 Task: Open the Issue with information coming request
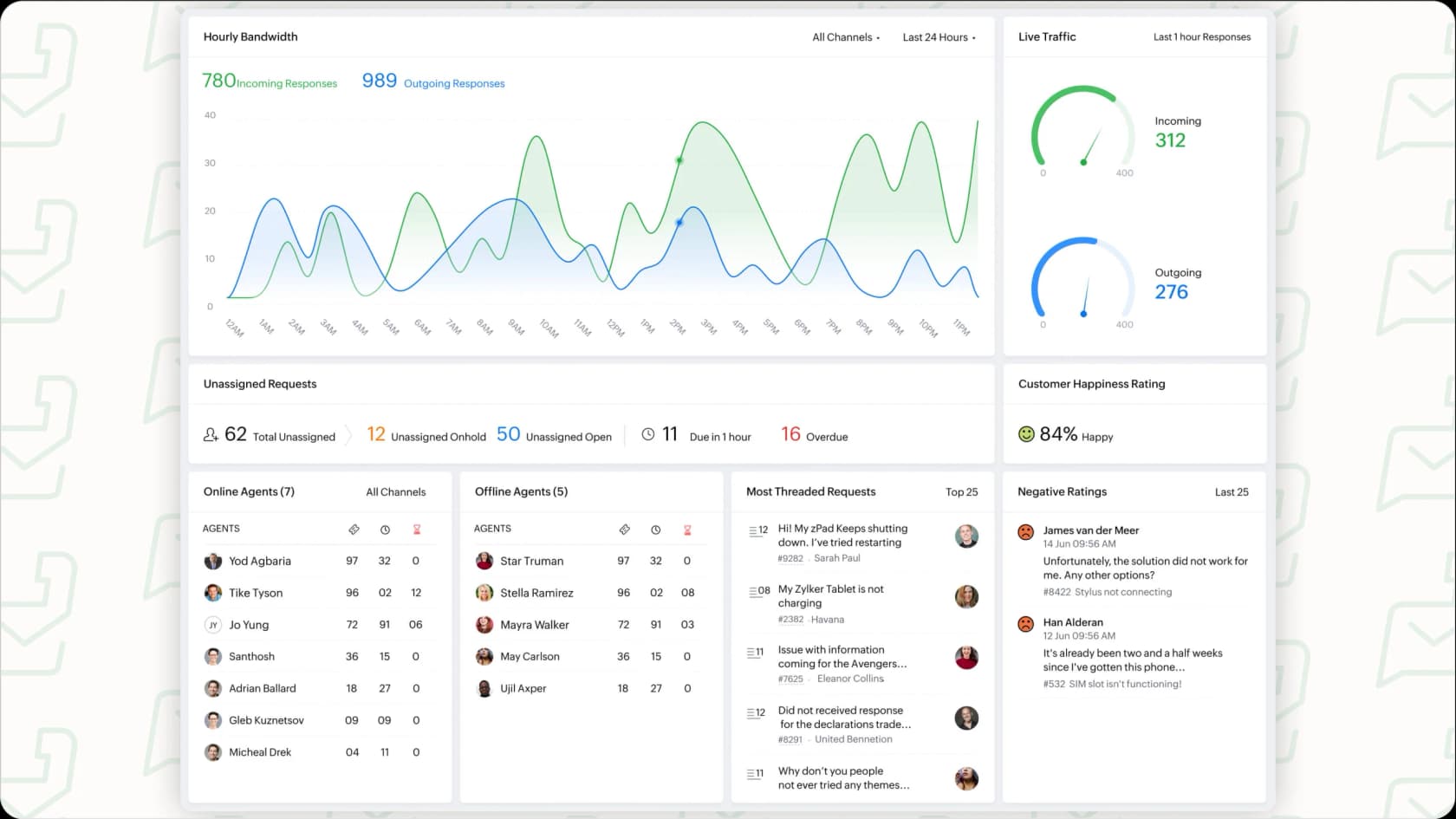click(842, 657)
